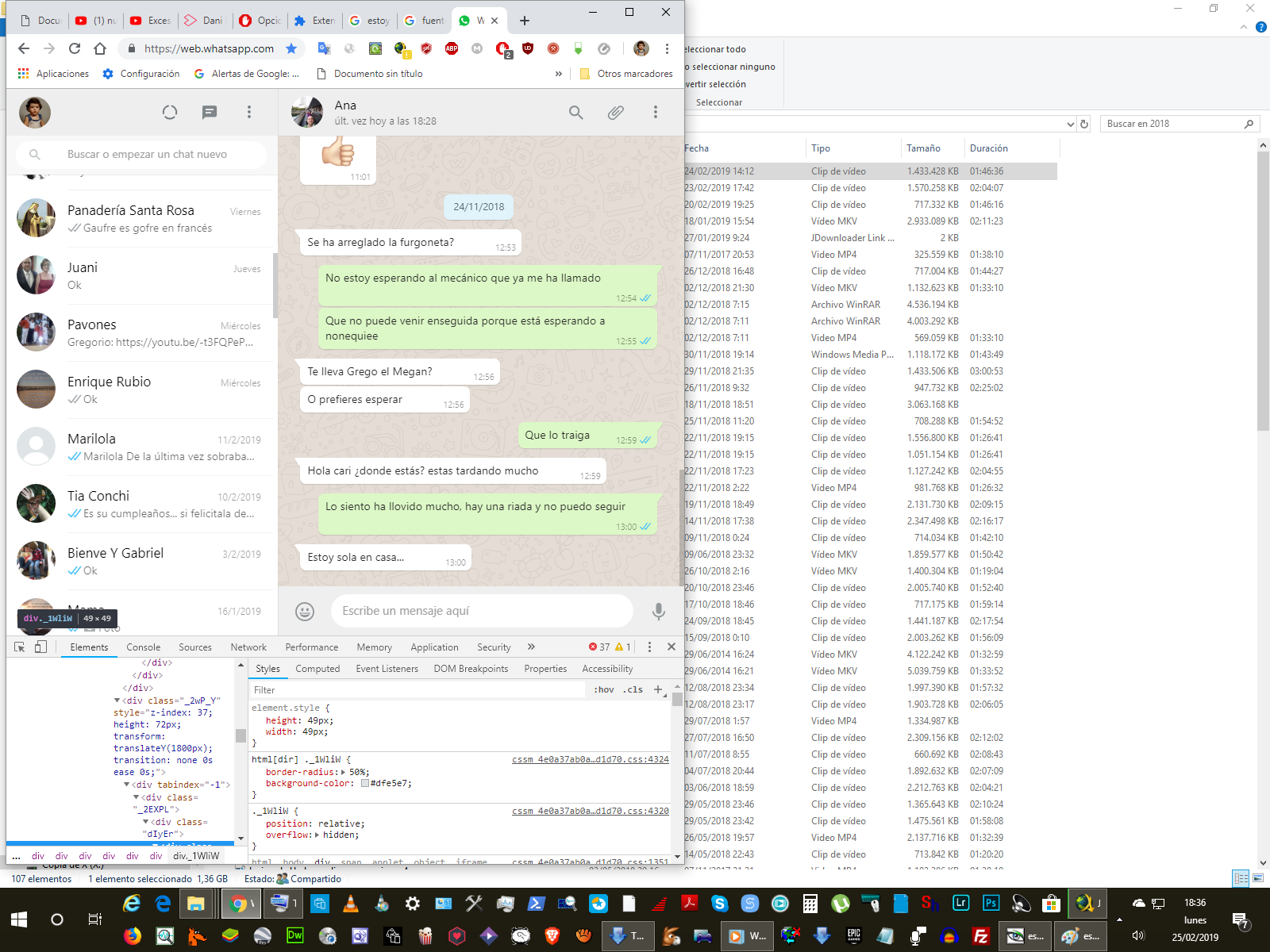Click the #dfe5e7 background color swatch
This screenshot has width=1270, height=952.
pyautogui.click(x=365, y=783)
